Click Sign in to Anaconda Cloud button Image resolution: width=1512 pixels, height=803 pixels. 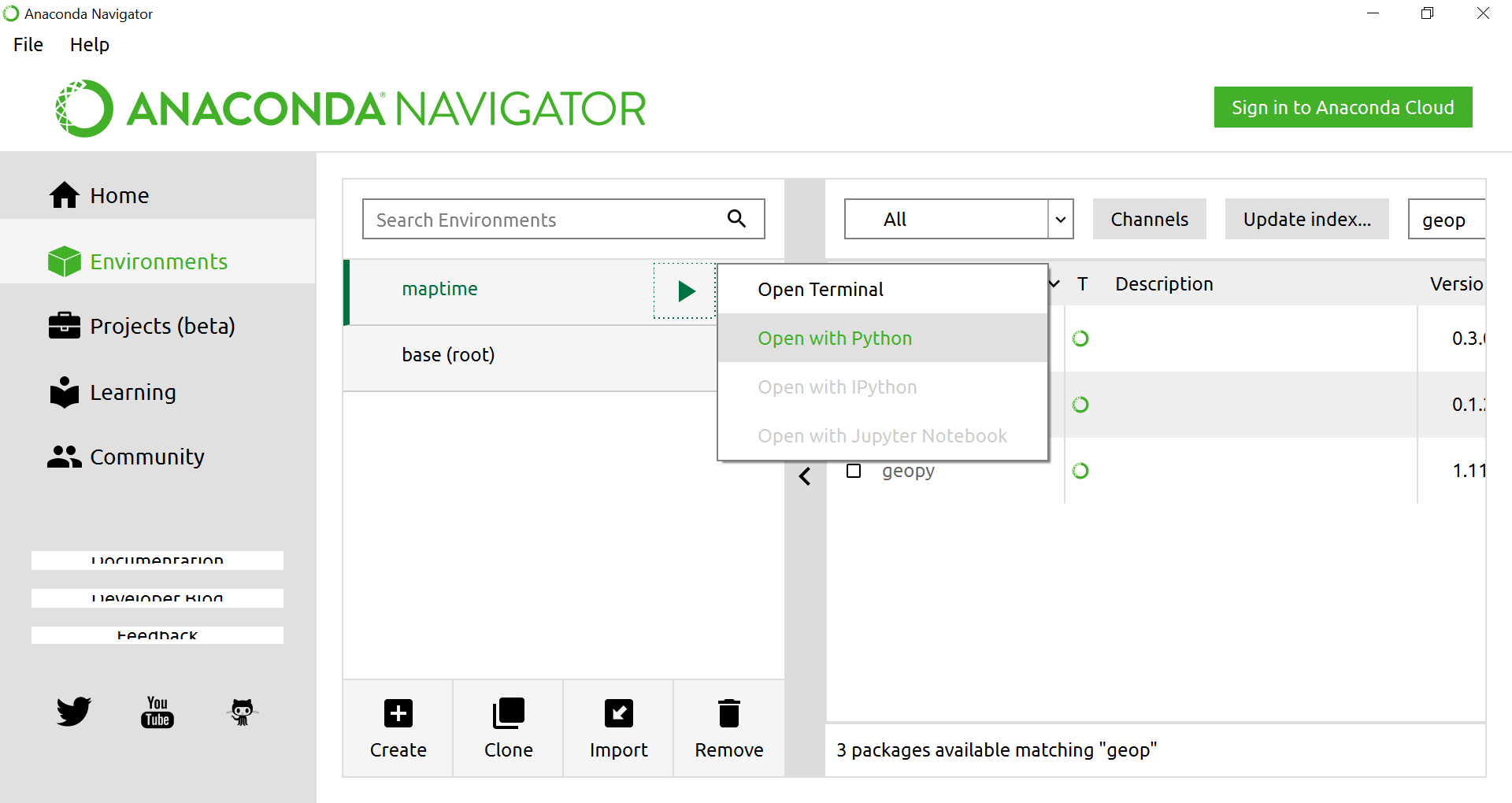click(1343, 107)
